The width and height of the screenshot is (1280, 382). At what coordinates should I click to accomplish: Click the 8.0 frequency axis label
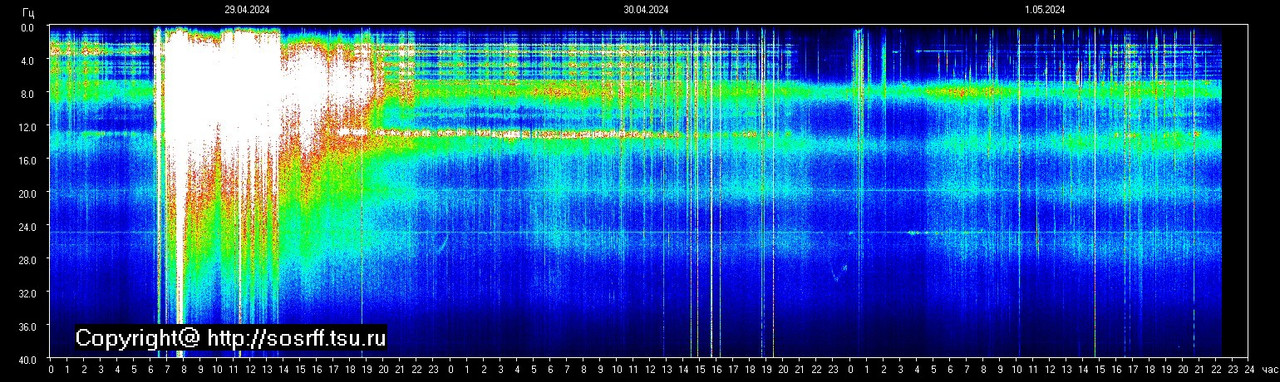[x=27, y=94]
